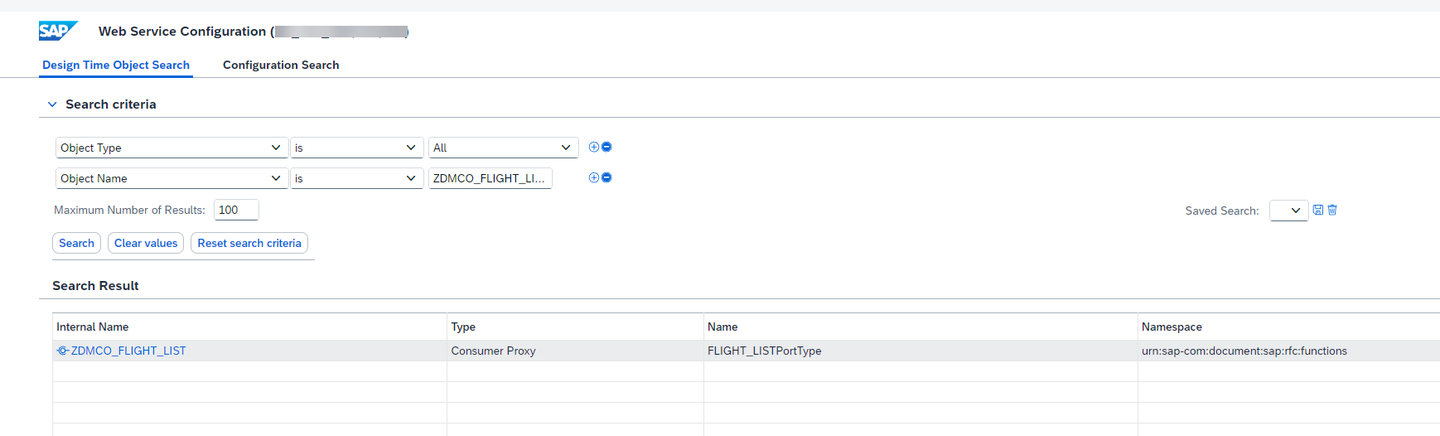This screenshot has height=436, width=1440.
Task: Click the Search button
Action: coord(77,243)
